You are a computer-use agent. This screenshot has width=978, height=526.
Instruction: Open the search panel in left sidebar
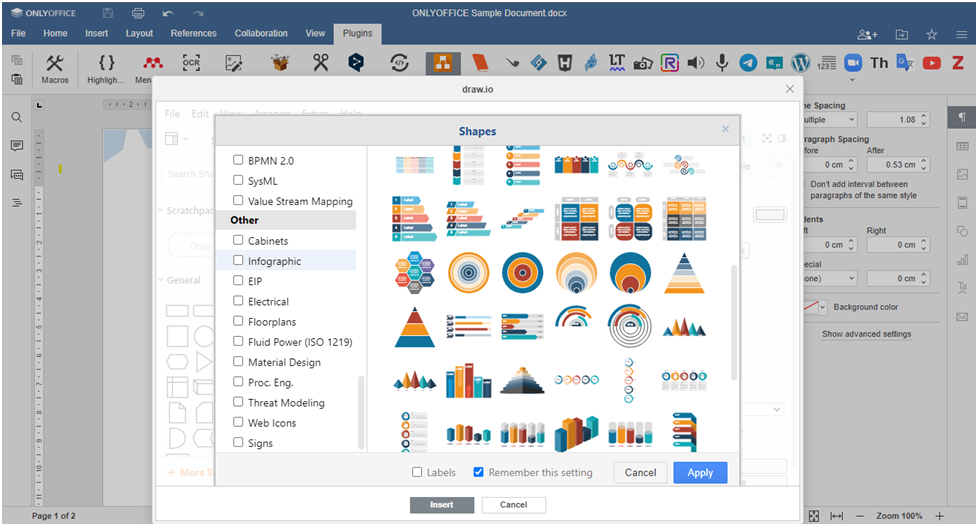click(x=17, y=117)
